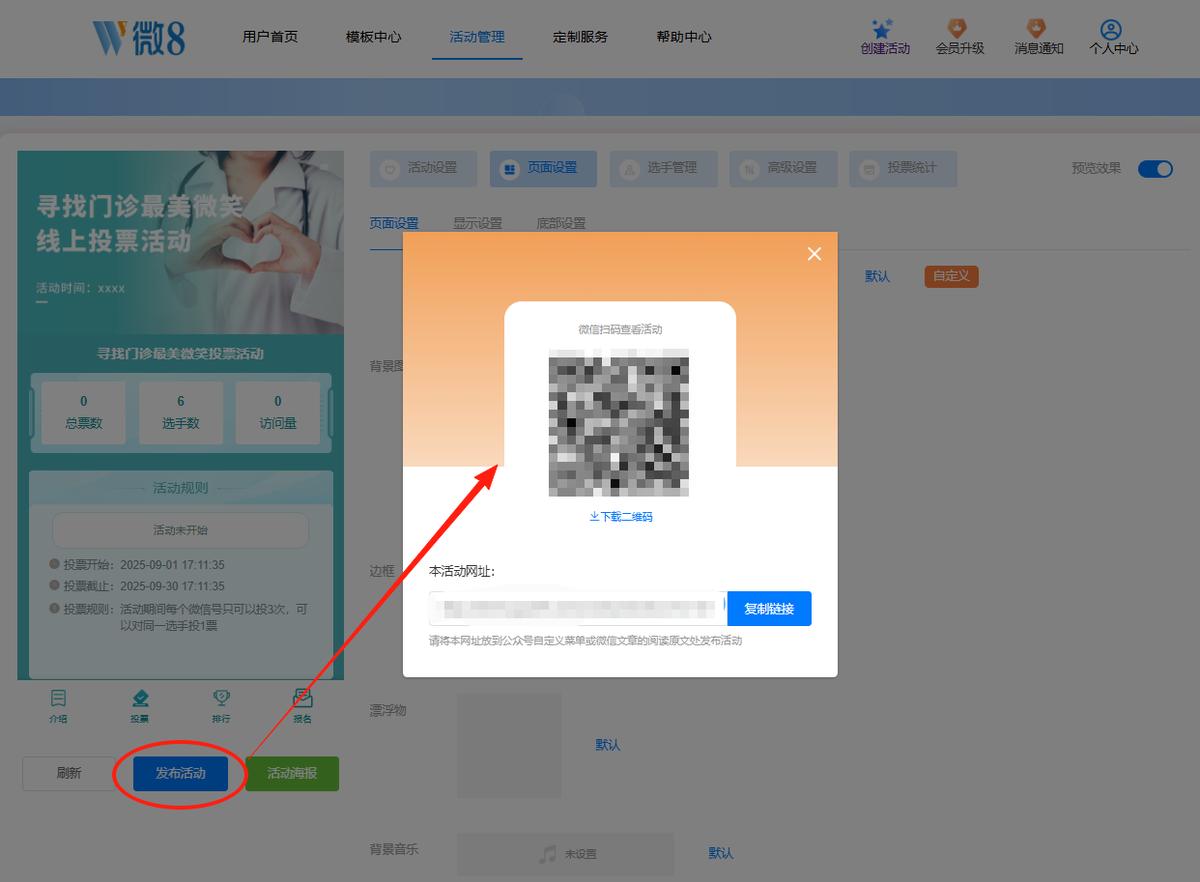Image resolution: width=1200 pixels, height=882 pixels.
Task: Tap the 报名 icon in preview
Action: 302,698
